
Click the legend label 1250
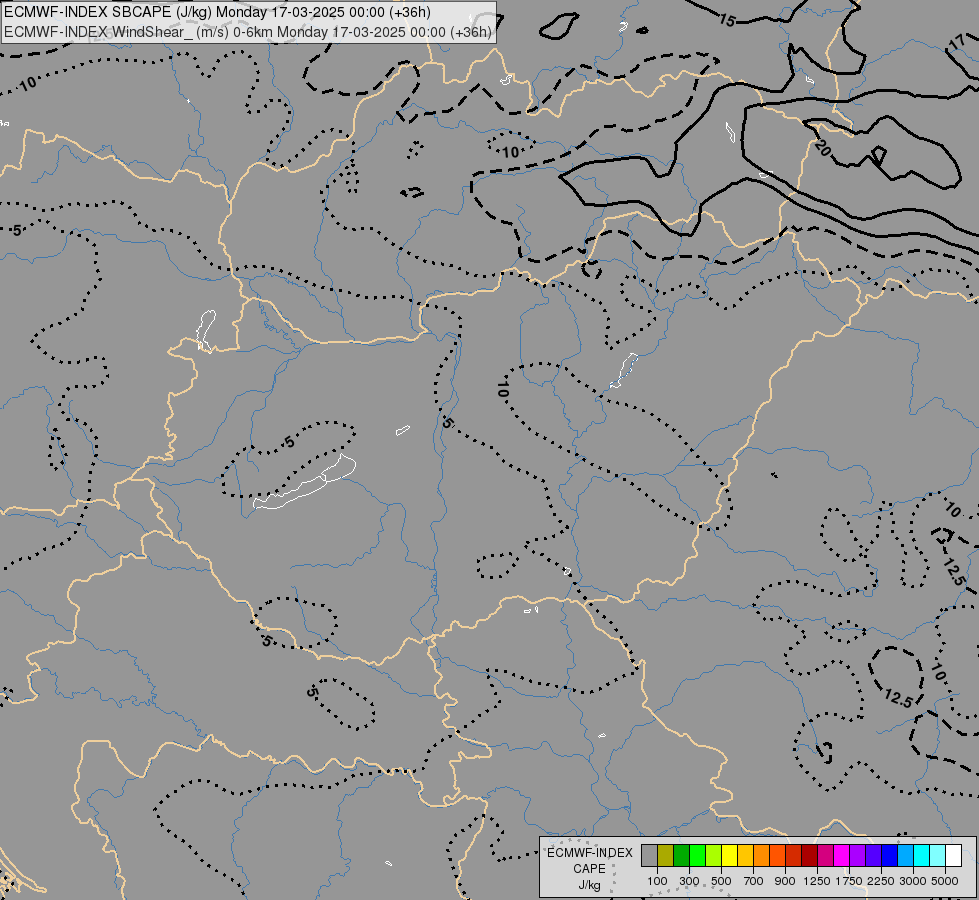817,881
